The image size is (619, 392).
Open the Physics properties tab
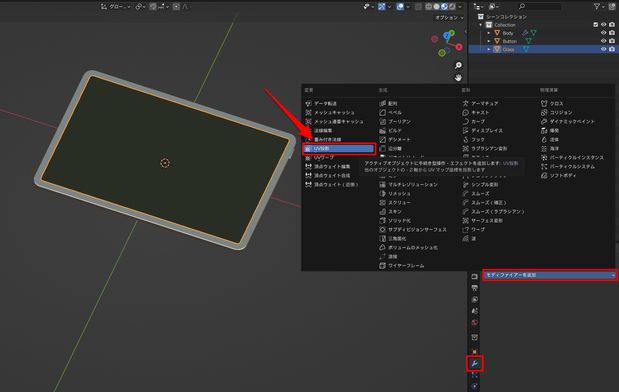pyautogui.click(x=475, y=386)
